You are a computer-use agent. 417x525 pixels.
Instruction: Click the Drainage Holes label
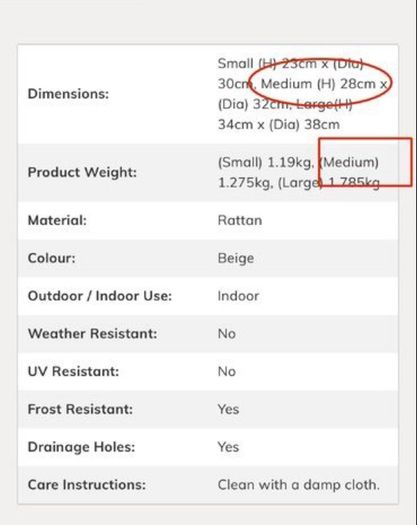pyautogui.click(x=81, y=447)
